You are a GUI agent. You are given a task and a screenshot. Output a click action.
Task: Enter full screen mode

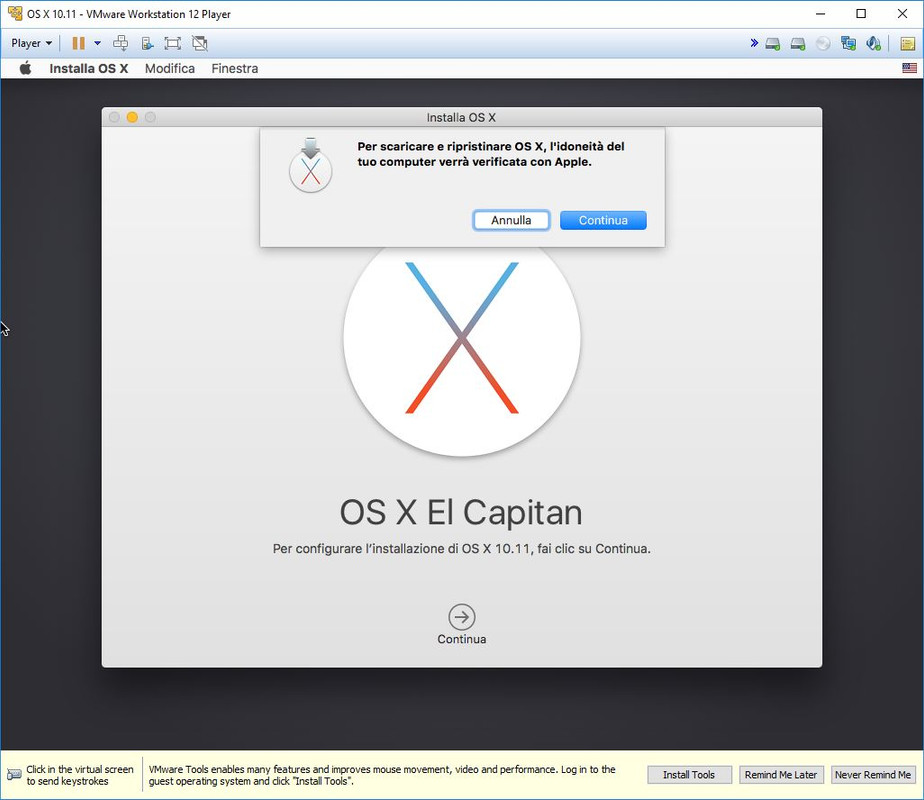[x=173, y=43]
